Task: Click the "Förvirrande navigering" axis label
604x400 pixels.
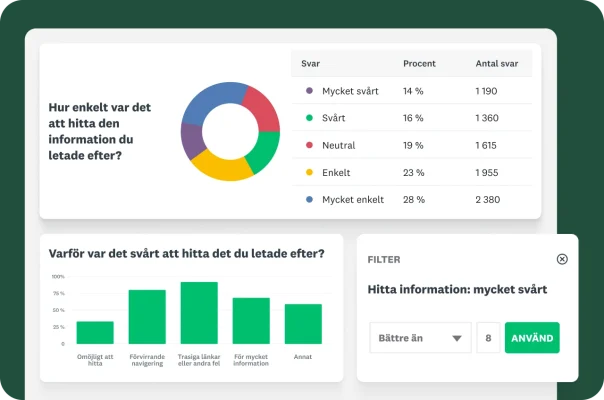Action: [x=147, y=360]
